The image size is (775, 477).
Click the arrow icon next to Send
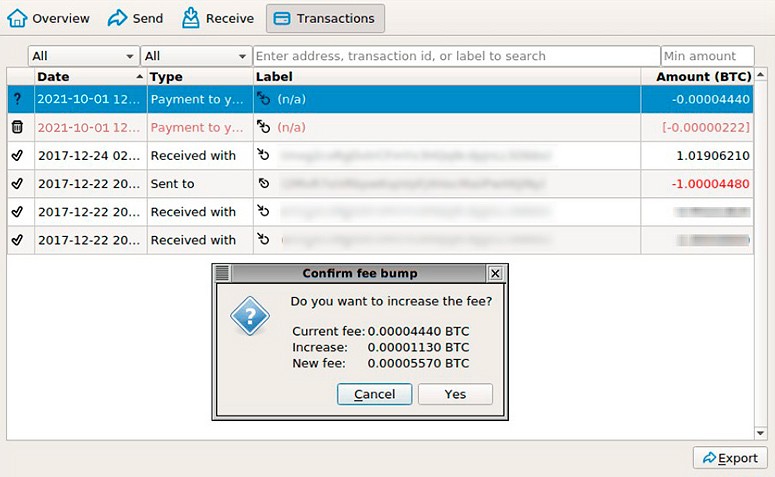pyautogui.click(x=118, y=18)
